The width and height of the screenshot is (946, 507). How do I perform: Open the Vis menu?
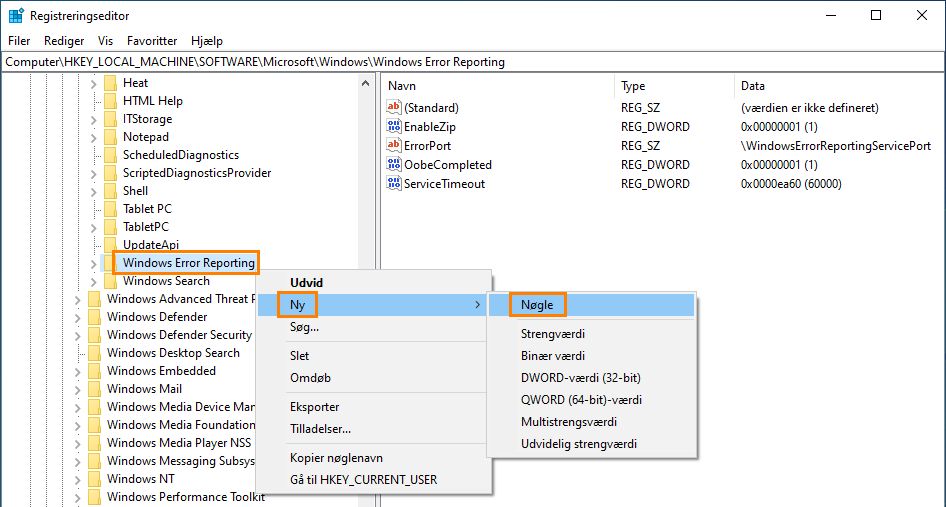click(106, 41)
